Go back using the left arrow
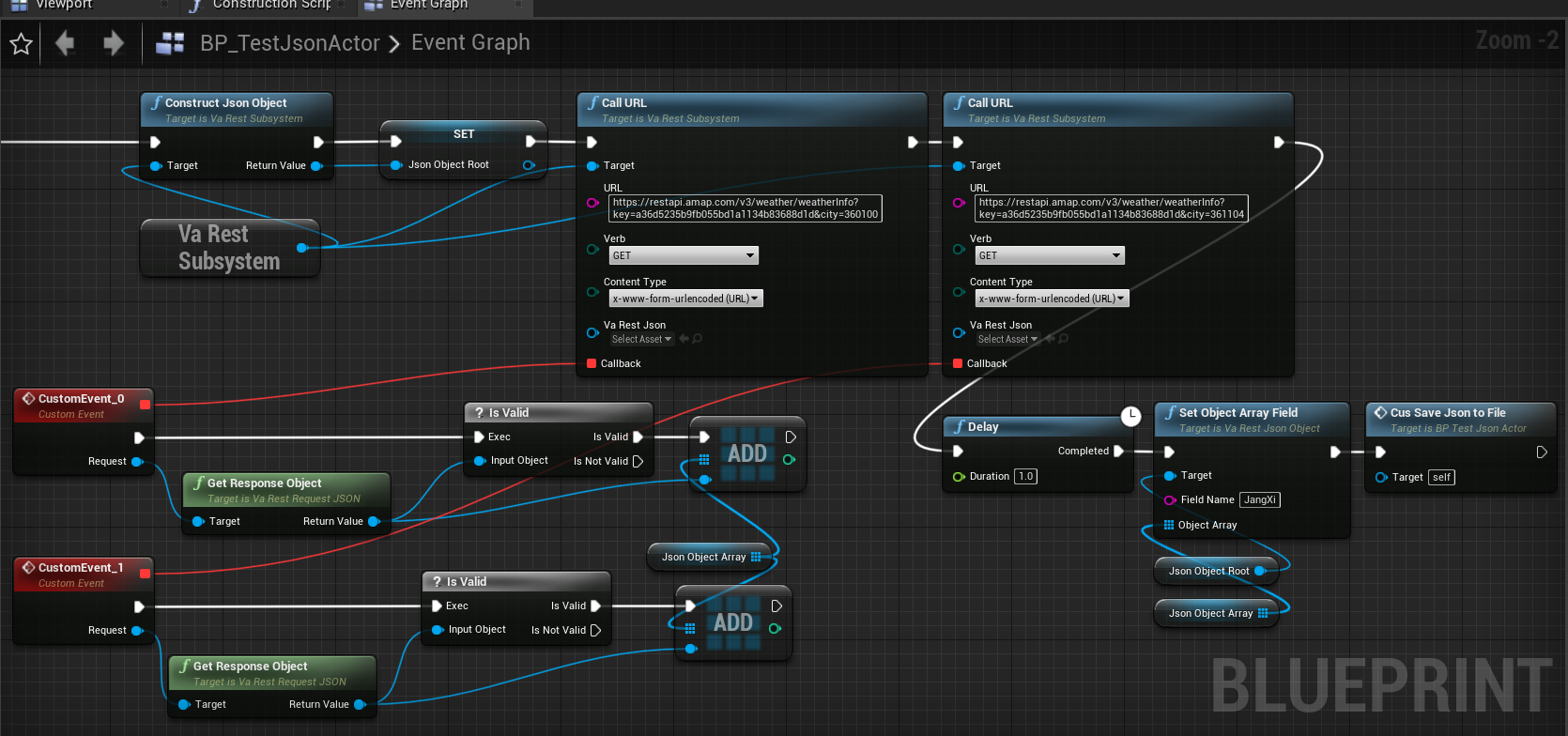The height and width of the screenshot is (736, 1568). 65,43
